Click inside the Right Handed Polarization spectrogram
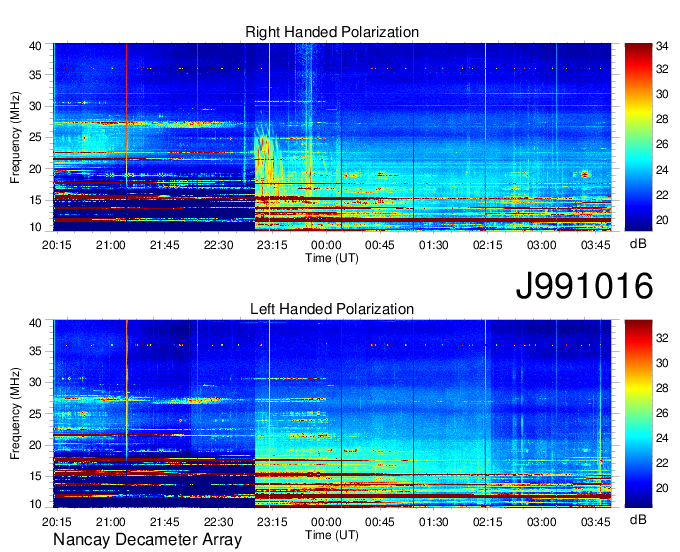 pyautogui.click(x=332, y=137)
